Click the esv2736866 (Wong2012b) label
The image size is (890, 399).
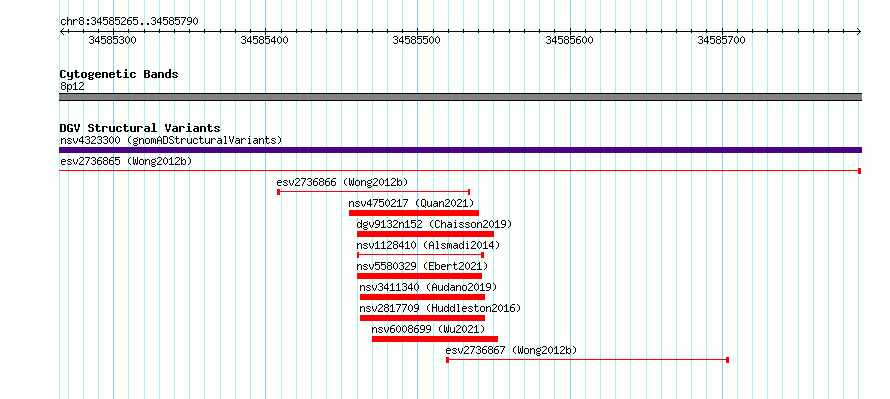click(x=342, y=182)
